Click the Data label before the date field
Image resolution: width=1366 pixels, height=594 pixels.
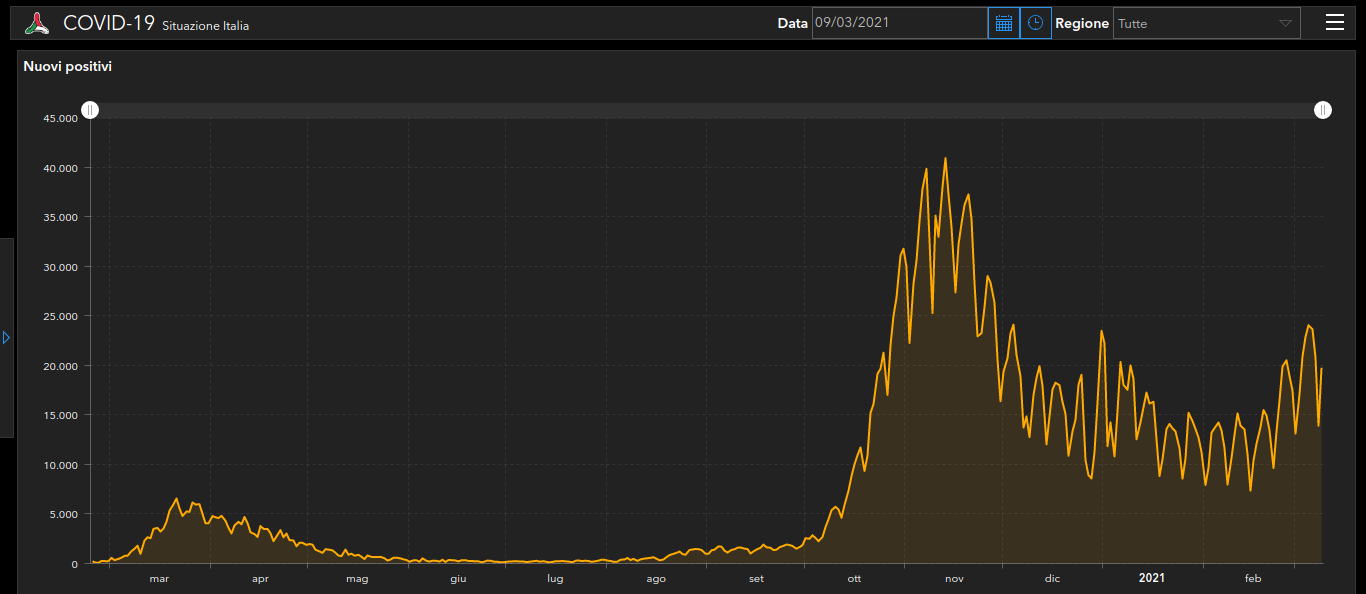tap(792, 23)
